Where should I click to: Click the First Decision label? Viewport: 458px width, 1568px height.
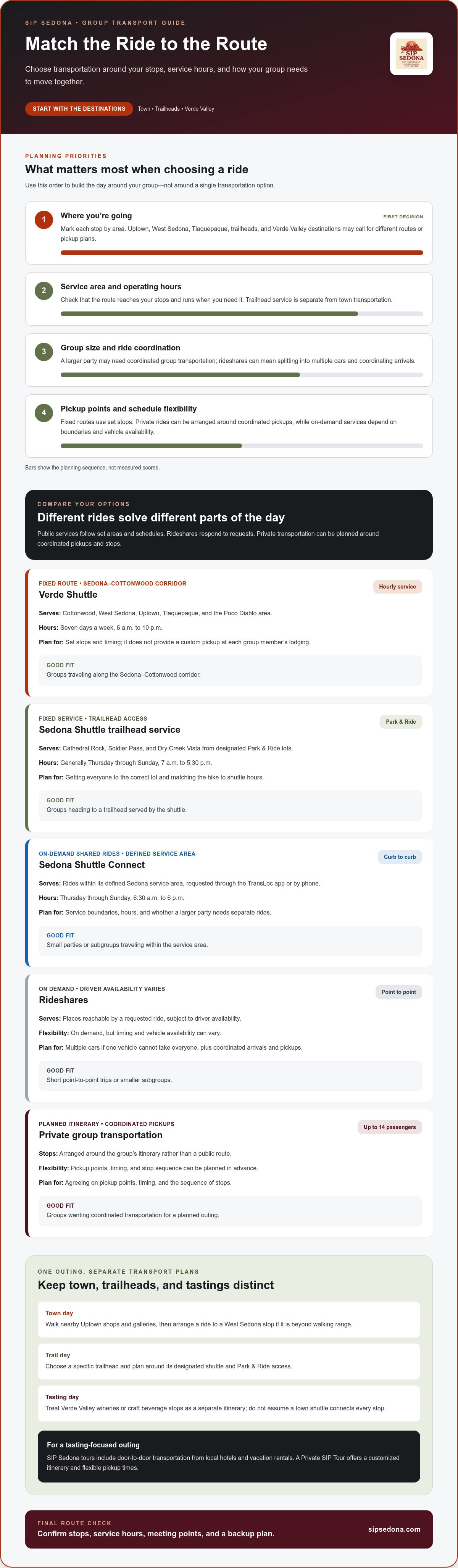click(x=403, y=217)
